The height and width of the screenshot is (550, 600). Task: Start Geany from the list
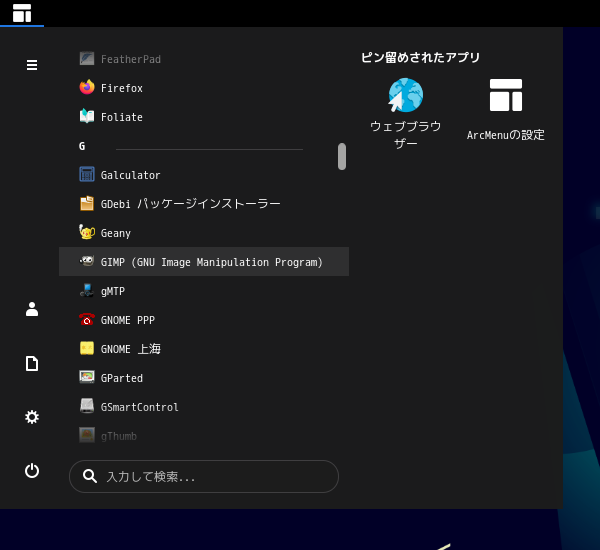tap(204, 233)
